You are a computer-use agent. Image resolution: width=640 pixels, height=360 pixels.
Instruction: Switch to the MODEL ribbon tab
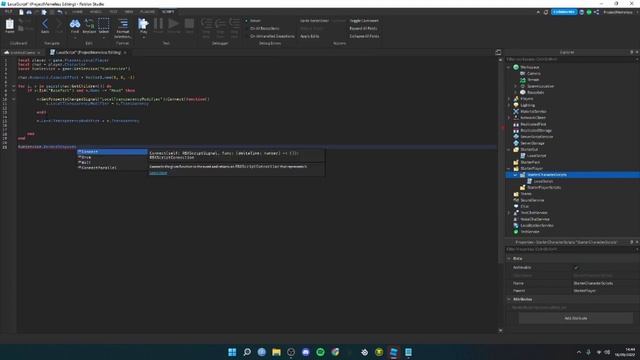(x=96, y=12)
